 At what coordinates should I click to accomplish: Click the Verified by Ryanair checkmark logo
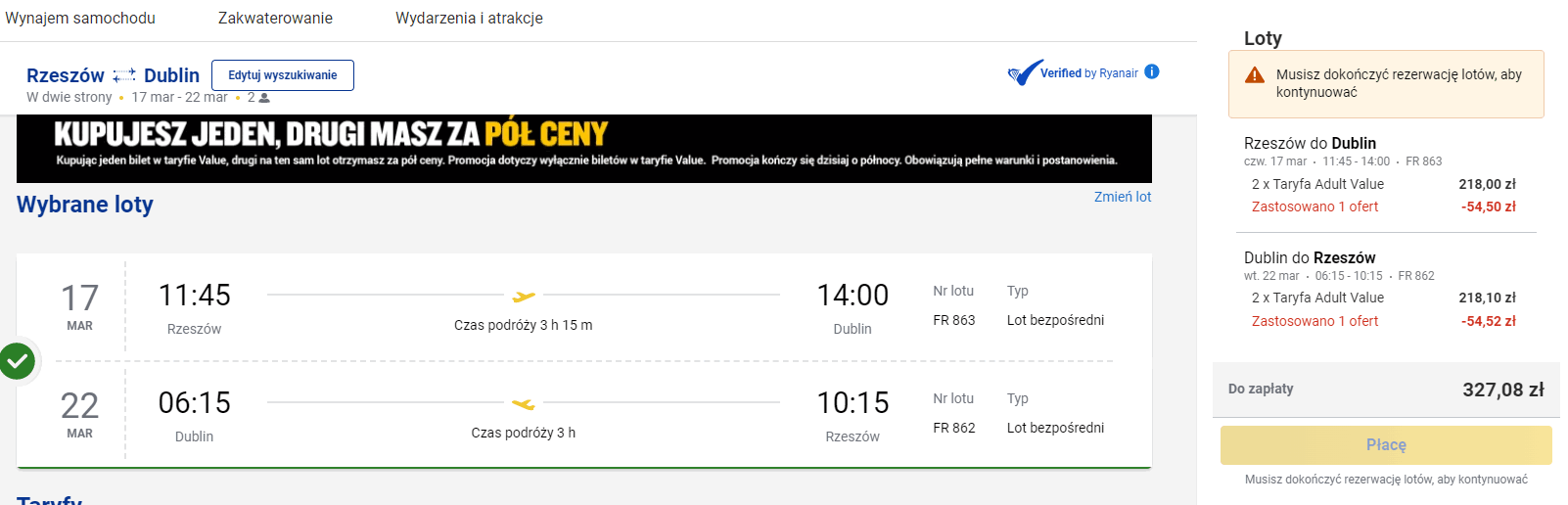pos(1025,73)
